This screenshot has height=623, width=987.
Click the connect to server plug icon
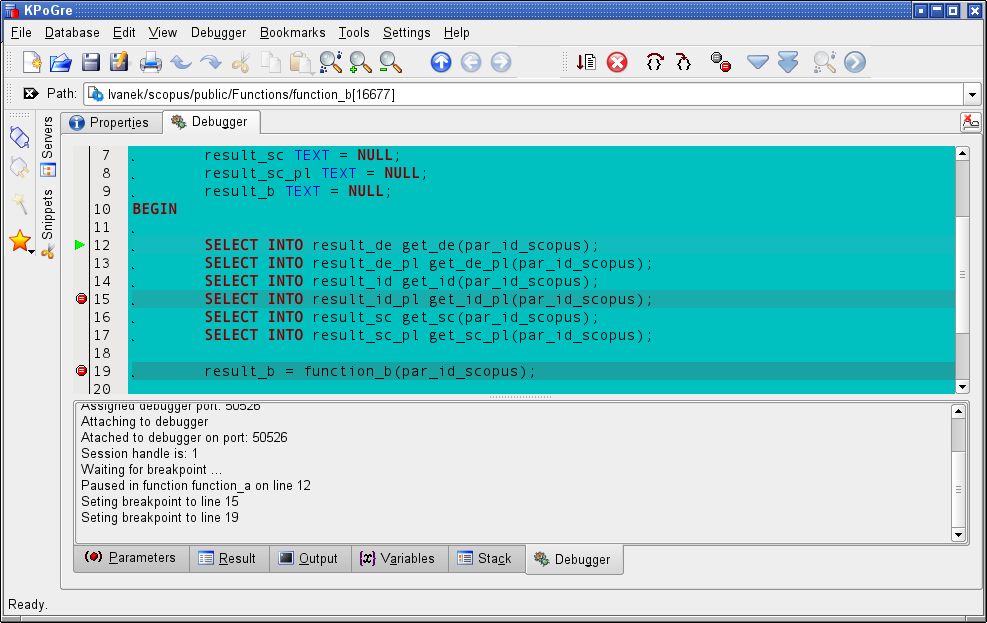pos(19,137)
